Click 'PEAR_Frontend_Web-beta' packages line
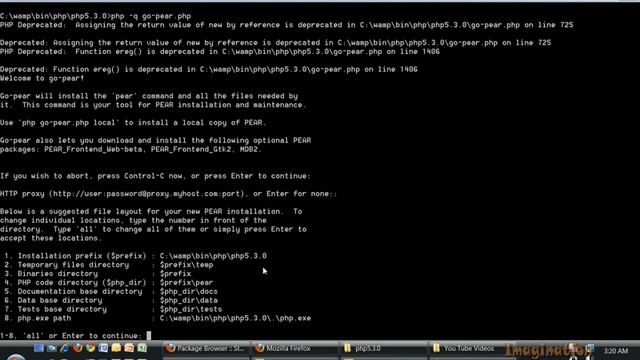This screenshot has height=360, width=640. (x=131, y=149)
